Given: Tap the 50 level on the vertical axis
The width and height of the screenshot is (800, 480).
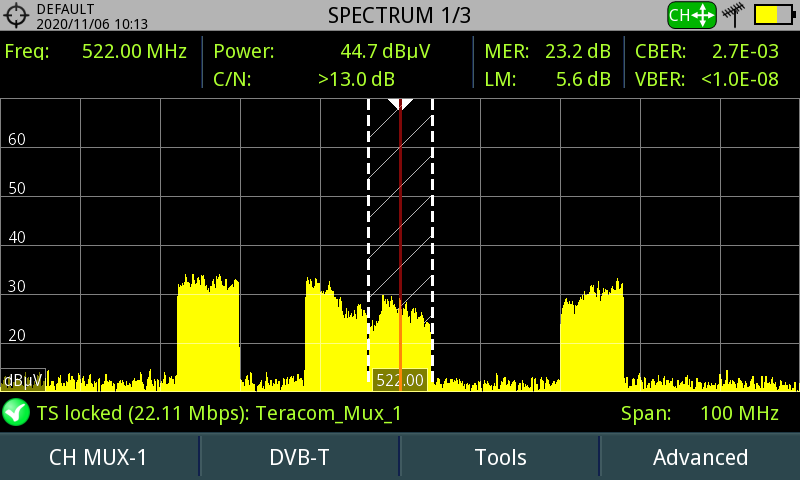Looking at the screenshot, I should [x=17, y=188].
